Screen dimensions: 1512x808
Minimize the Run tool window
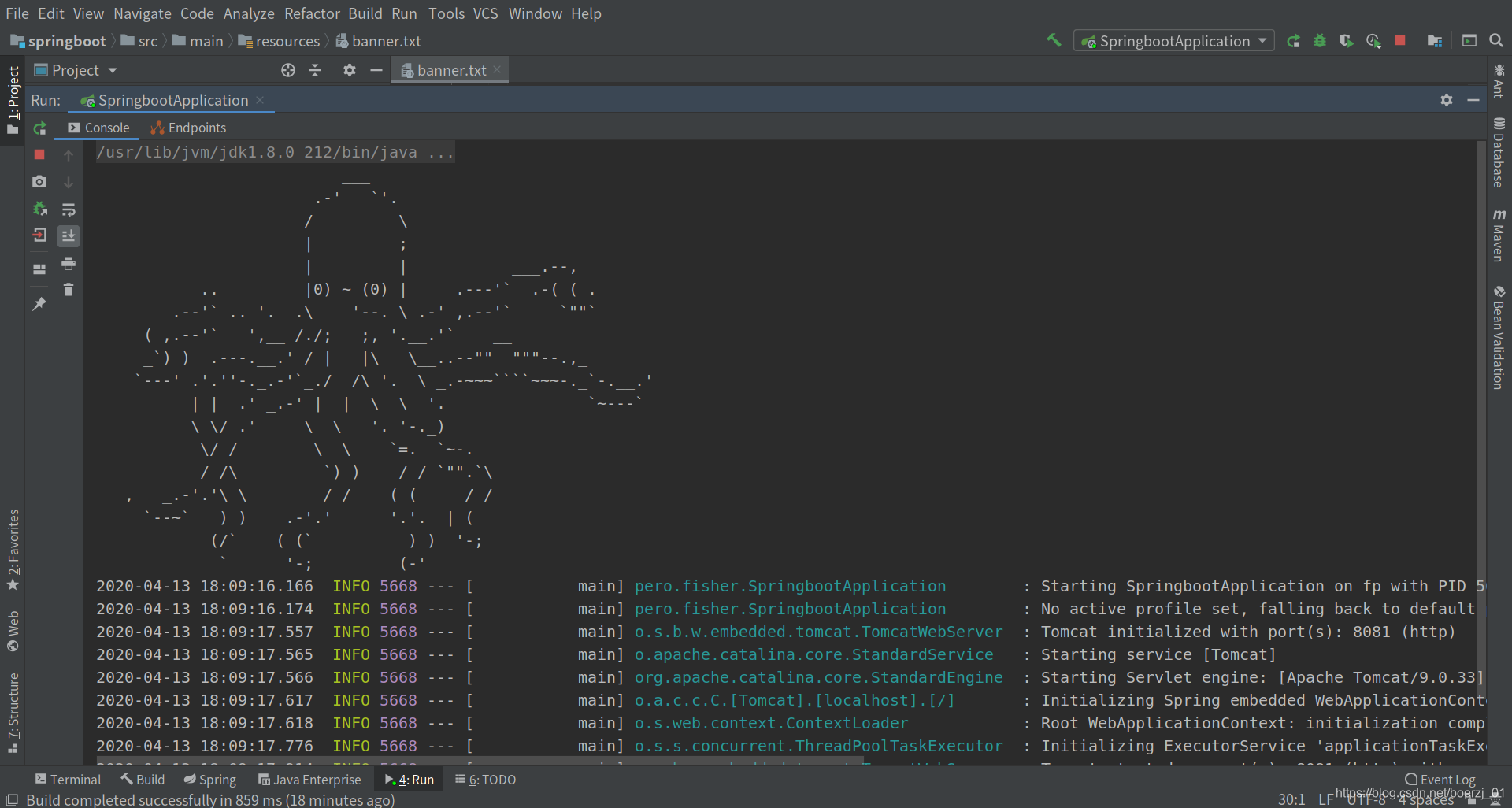tap(1473, 100)
